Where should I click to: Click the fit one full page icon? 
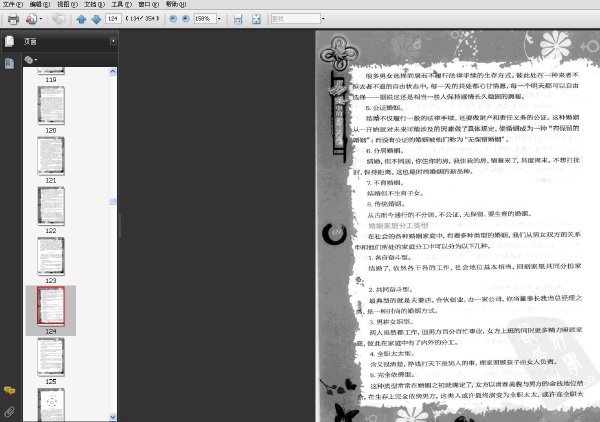coord(256,19)
